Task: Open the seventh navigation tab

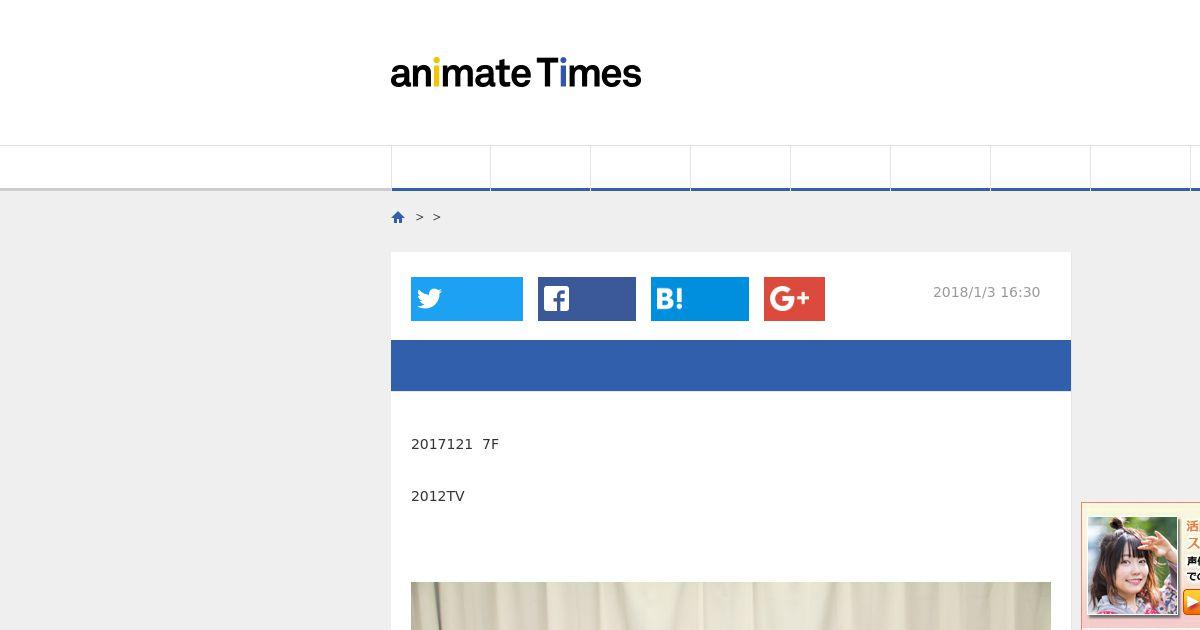Action: 1041,168
